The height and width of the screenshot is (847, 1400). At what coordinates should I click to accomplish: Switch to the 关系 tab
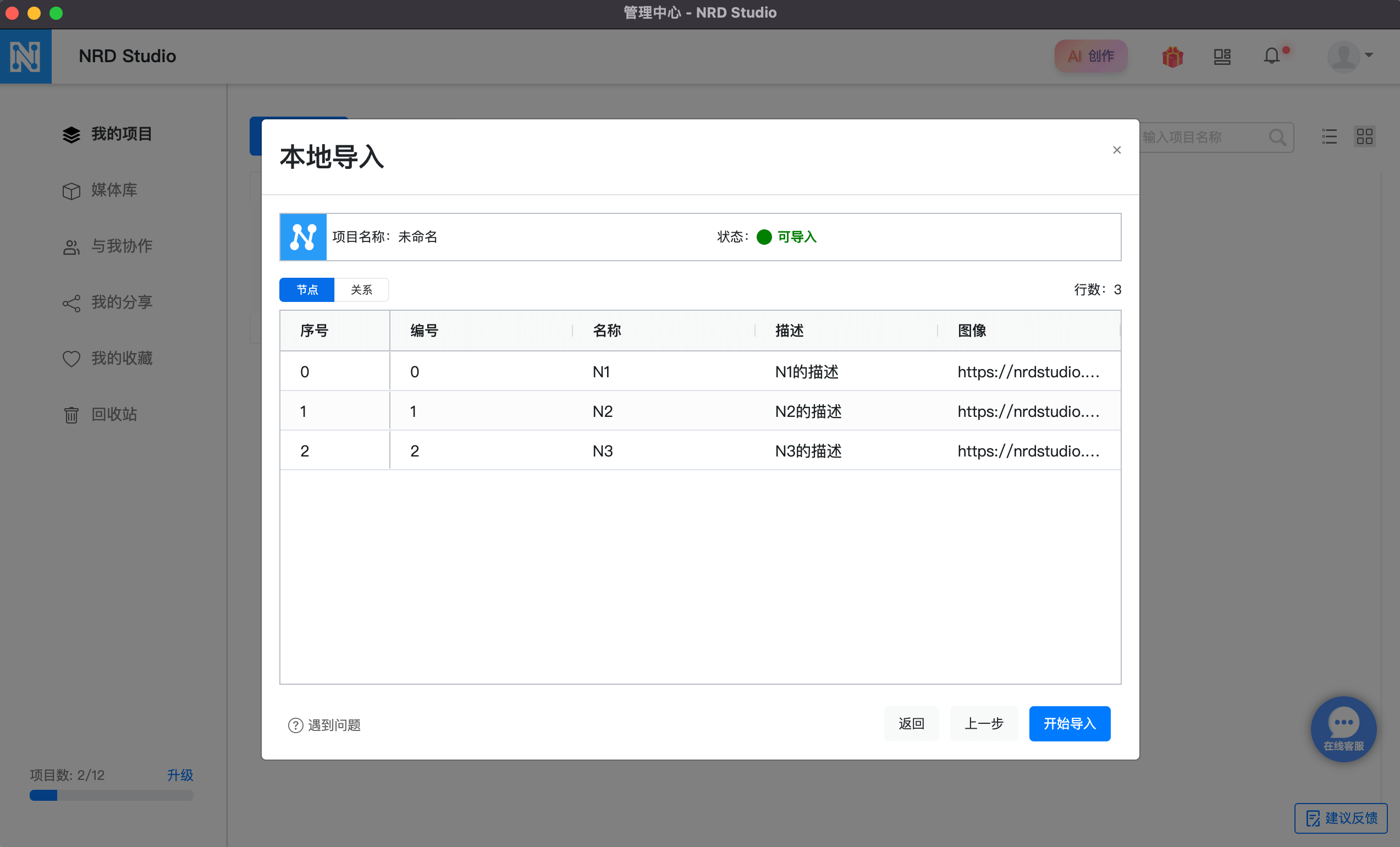pos(361,290)
